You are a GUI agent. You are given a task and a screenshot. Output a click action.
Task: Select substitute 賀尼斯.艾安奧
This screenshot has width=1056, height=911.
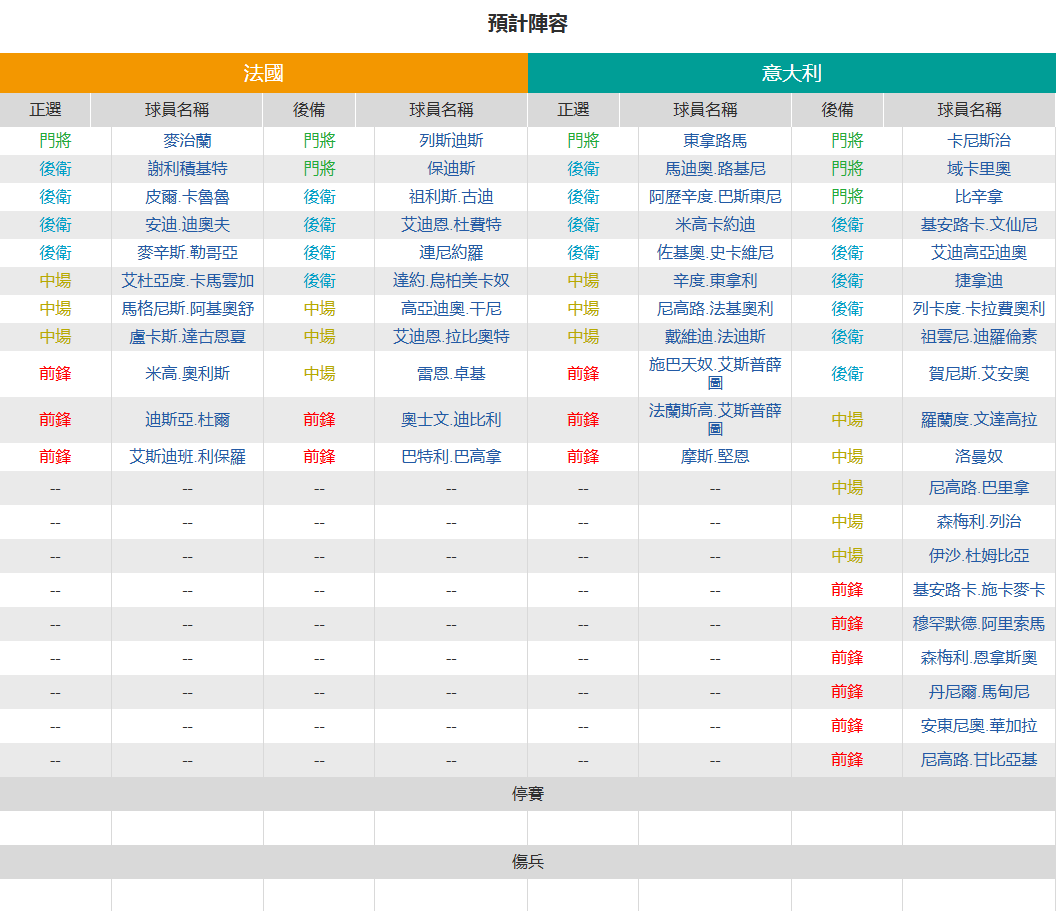tap(979, 374)
